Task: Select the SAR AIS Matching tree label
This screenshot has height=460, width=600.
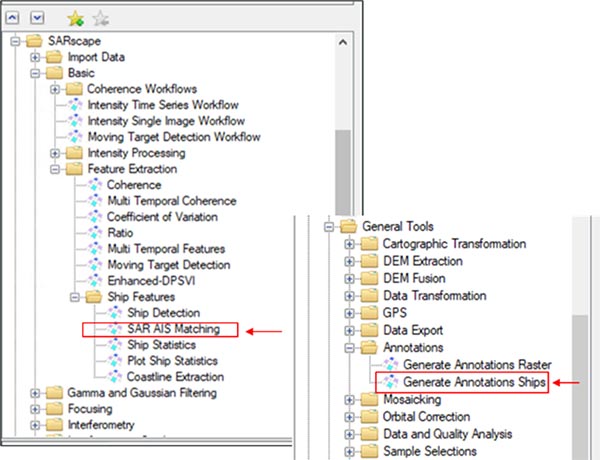Action: coord(173,329)
